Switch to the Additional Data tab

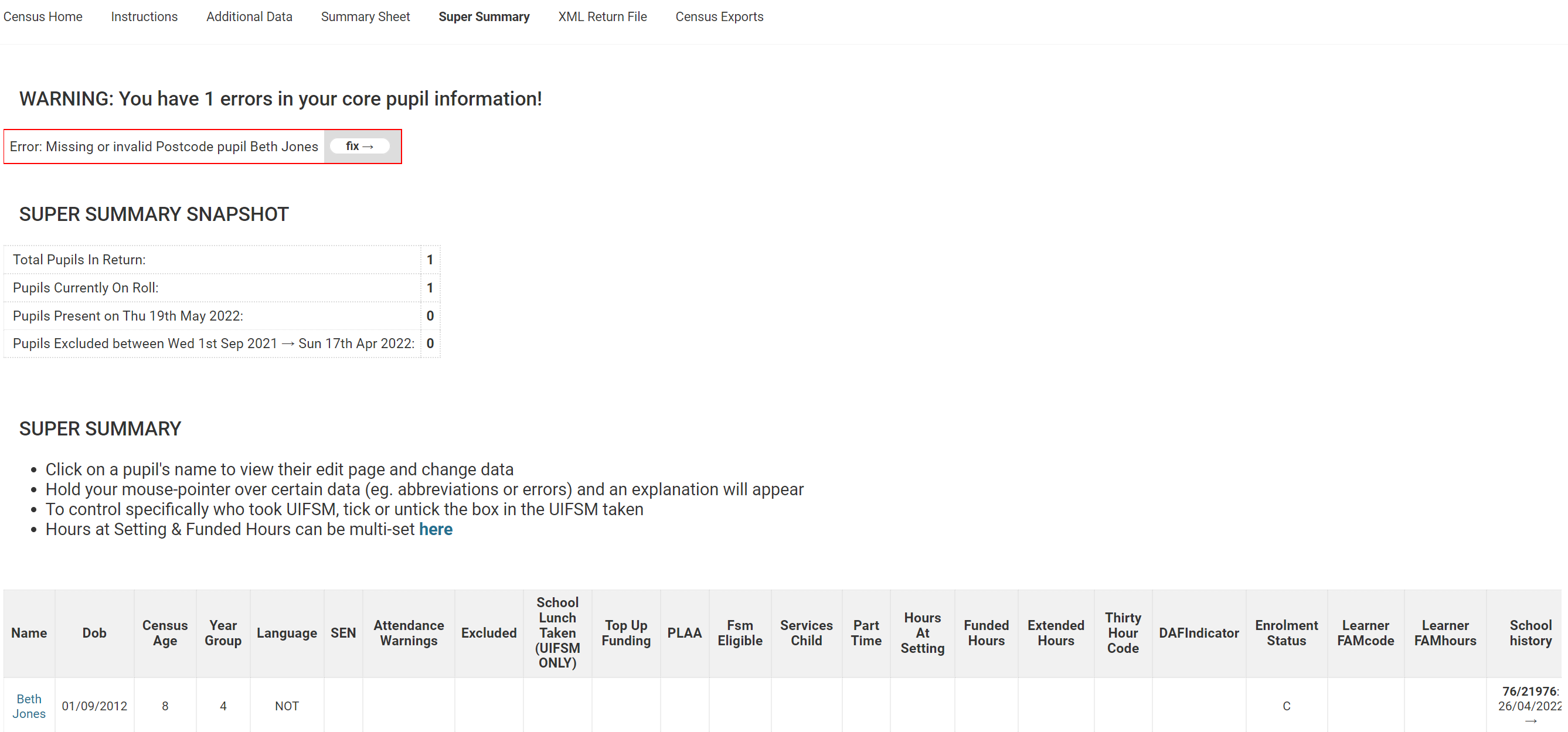[x=249, y=16]
